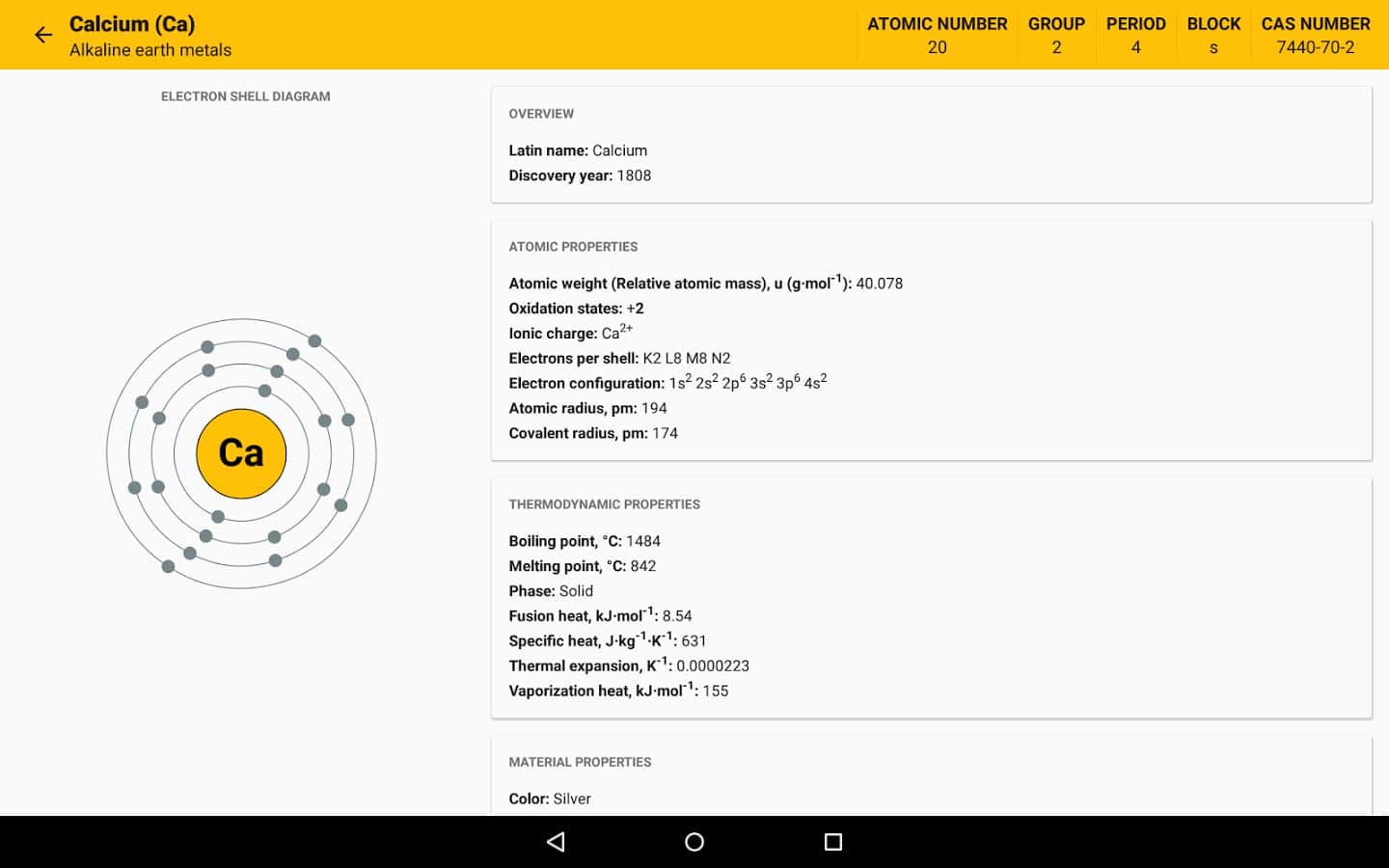Tap the Android home circle button
The height and width of the screenshot is (868, 1389).
694,842
